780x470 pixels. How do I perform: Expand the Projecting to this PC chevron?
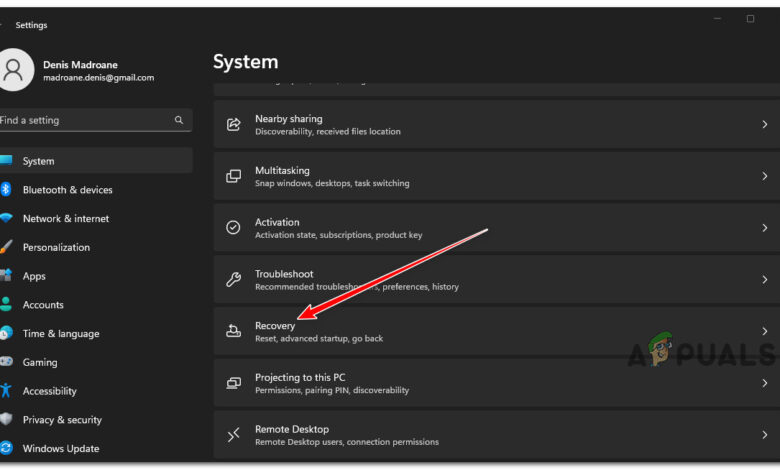tap(765, 383)
